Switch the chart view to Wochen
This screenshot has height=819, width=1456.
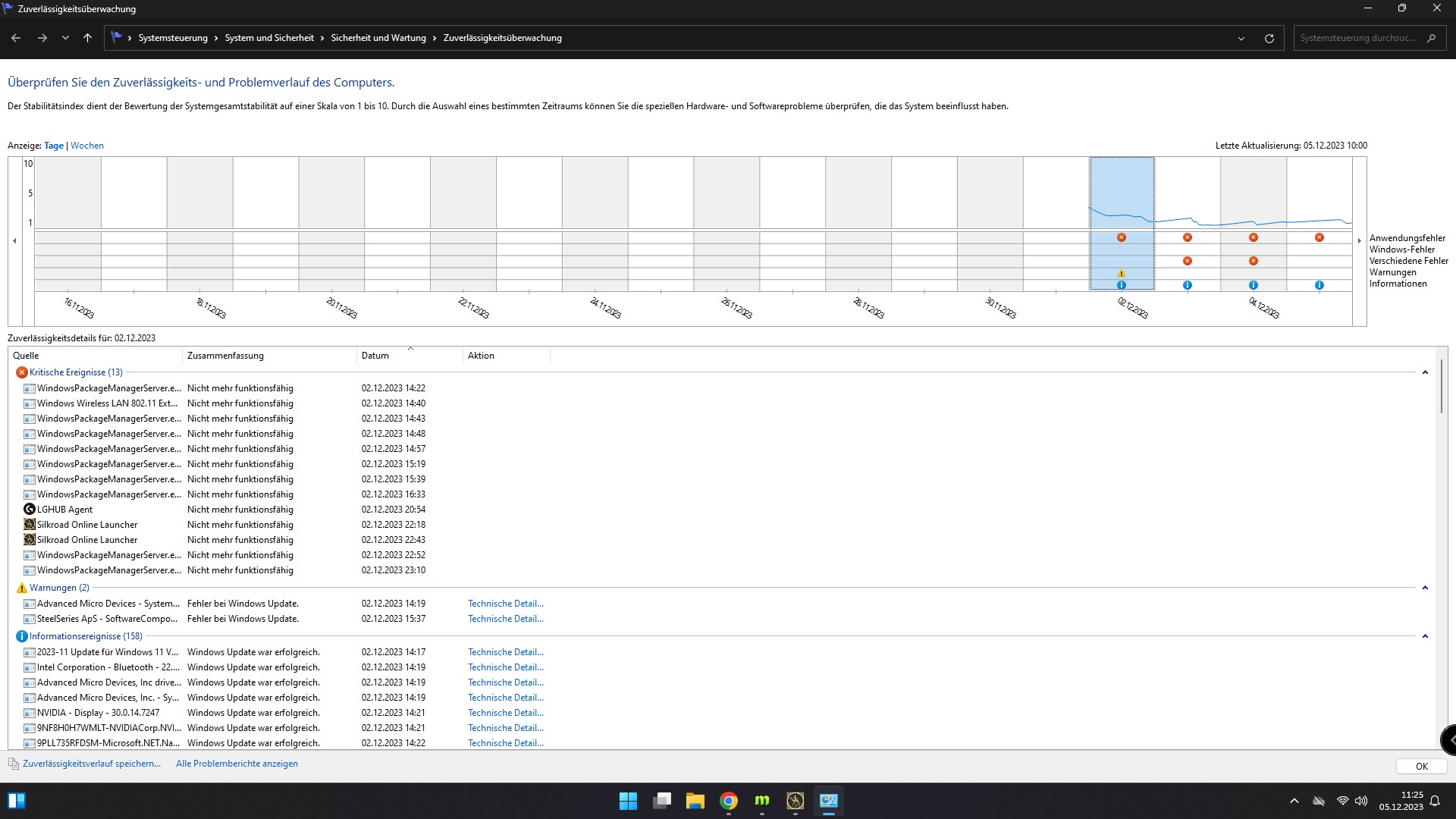point(87,146)
